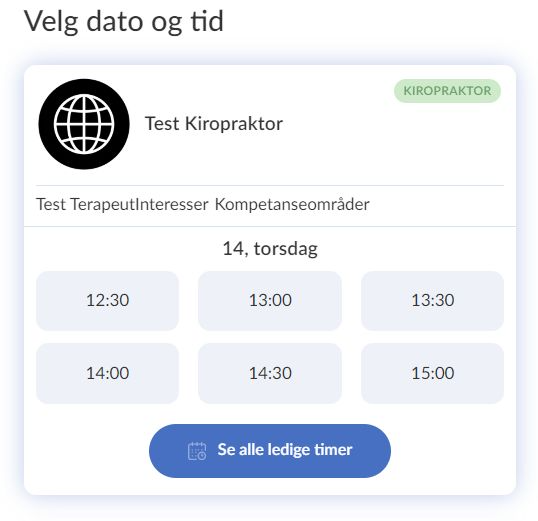Screen dimensions: 538x521
Task: Select the 12:30 time slot
Action: tap(107, 301)
